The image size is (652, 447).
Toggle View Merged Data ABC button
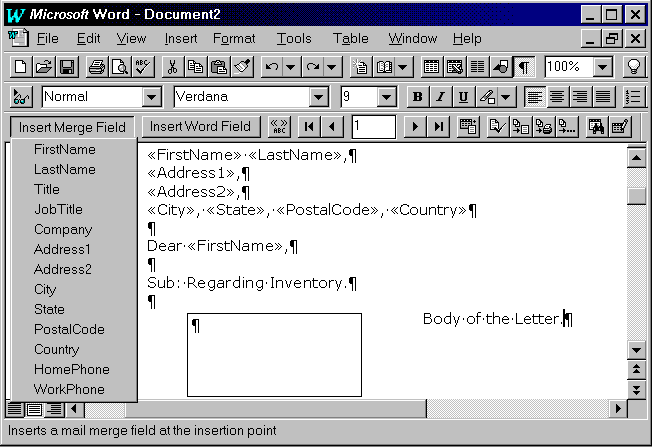[279, 126]
